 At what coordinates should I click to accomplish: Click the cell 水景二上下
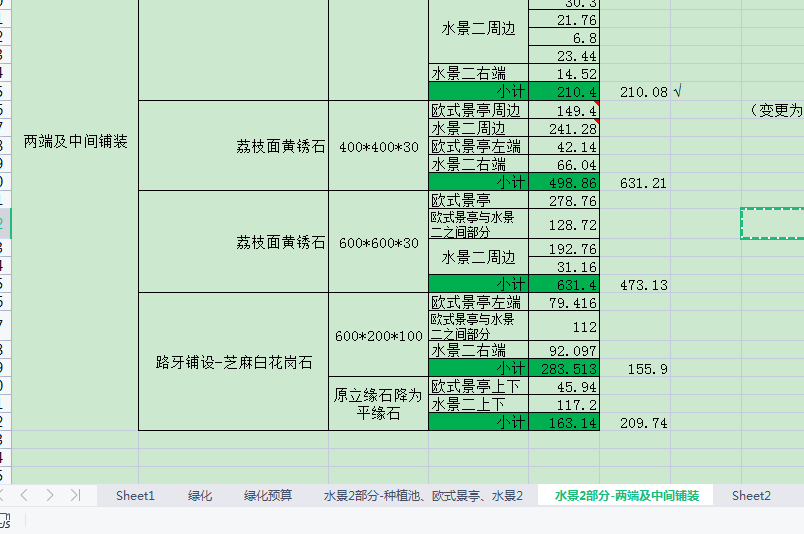(478, 403)
